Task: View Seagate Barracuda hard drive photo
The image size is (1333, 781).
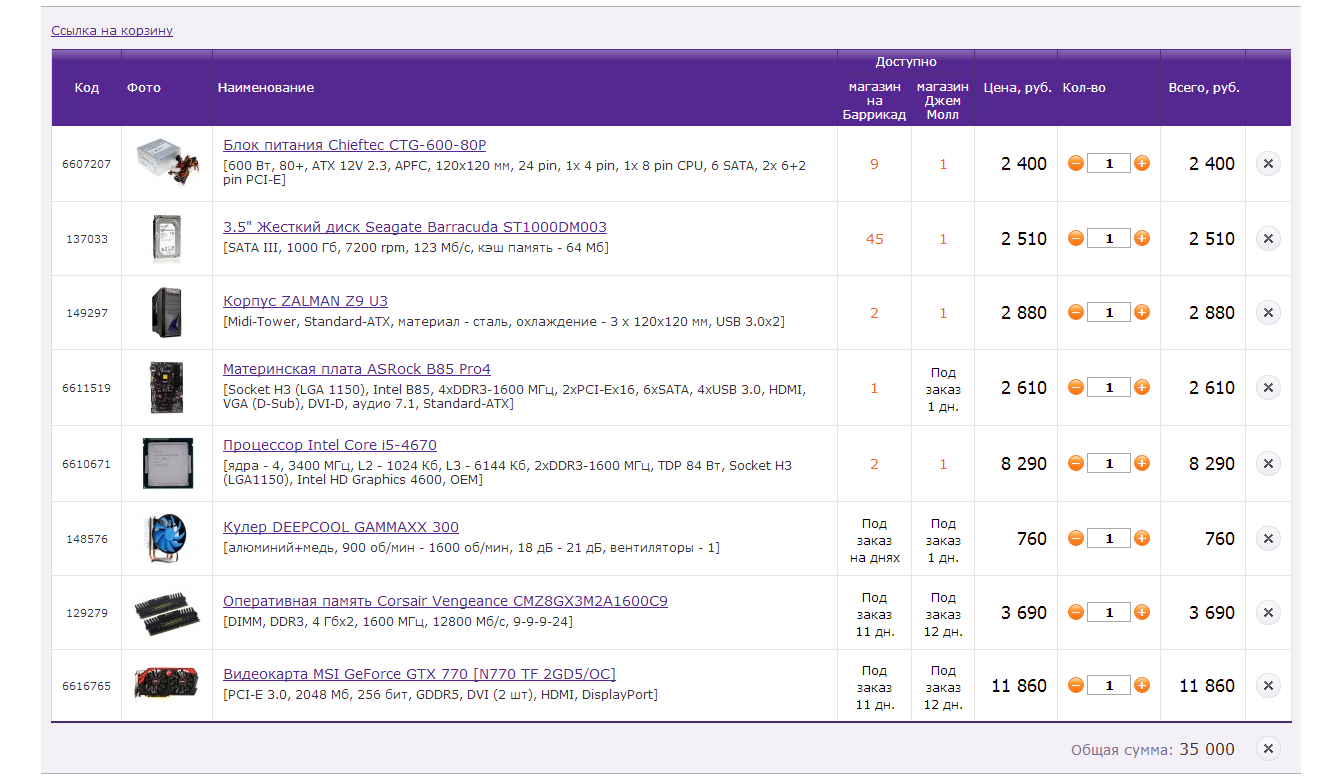Action: [167, 238]
